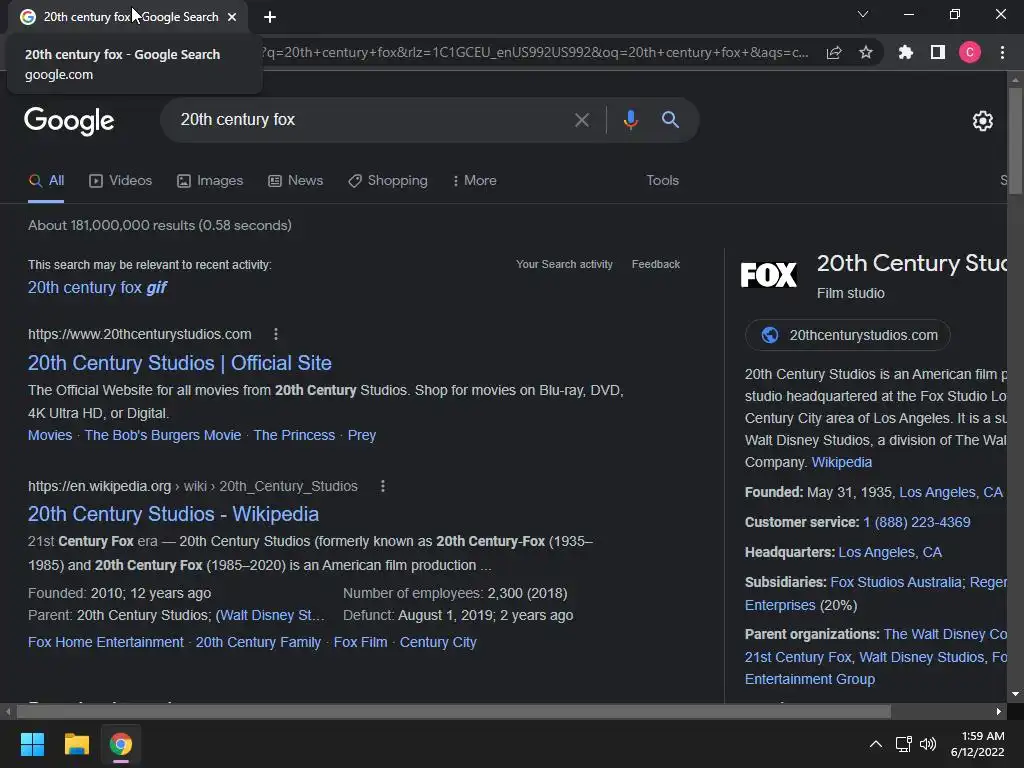Viewport: 1024px width, 768px height.
Task: Open Chrome extensions puzzle icon
Action: coord(905,52)
